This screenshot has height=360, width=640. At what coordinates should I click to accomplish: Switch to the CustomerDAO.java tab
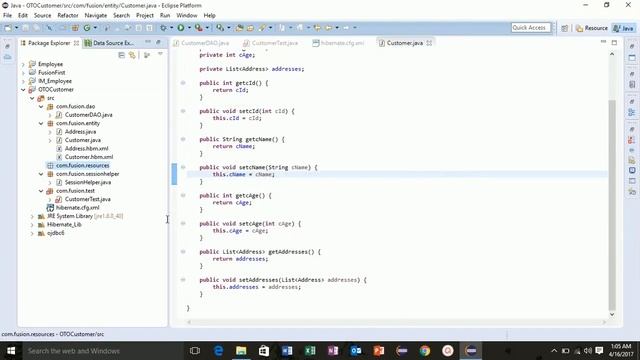[201, 43]
